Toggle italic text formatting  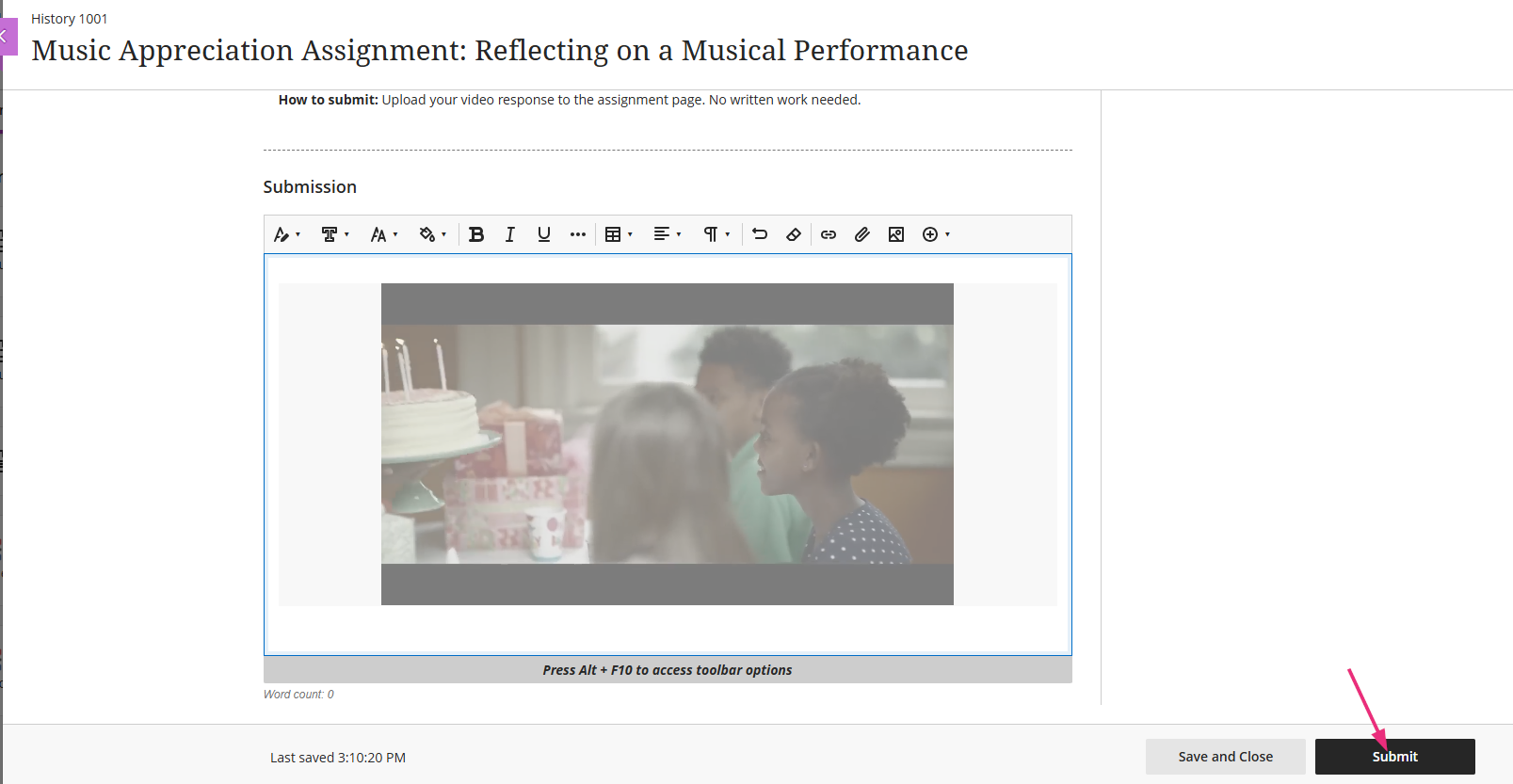point(509,234)
